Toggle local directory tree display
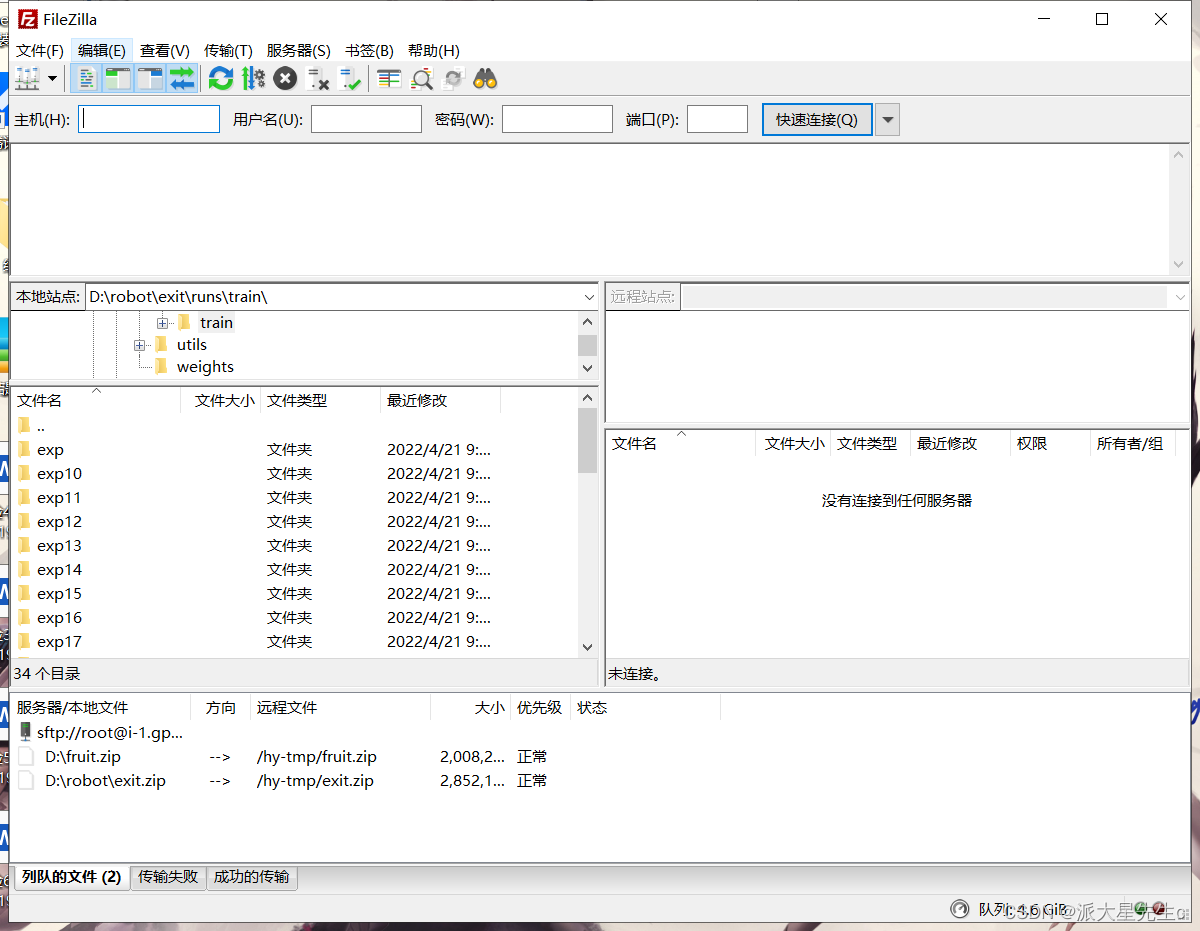 click(118, 79)
